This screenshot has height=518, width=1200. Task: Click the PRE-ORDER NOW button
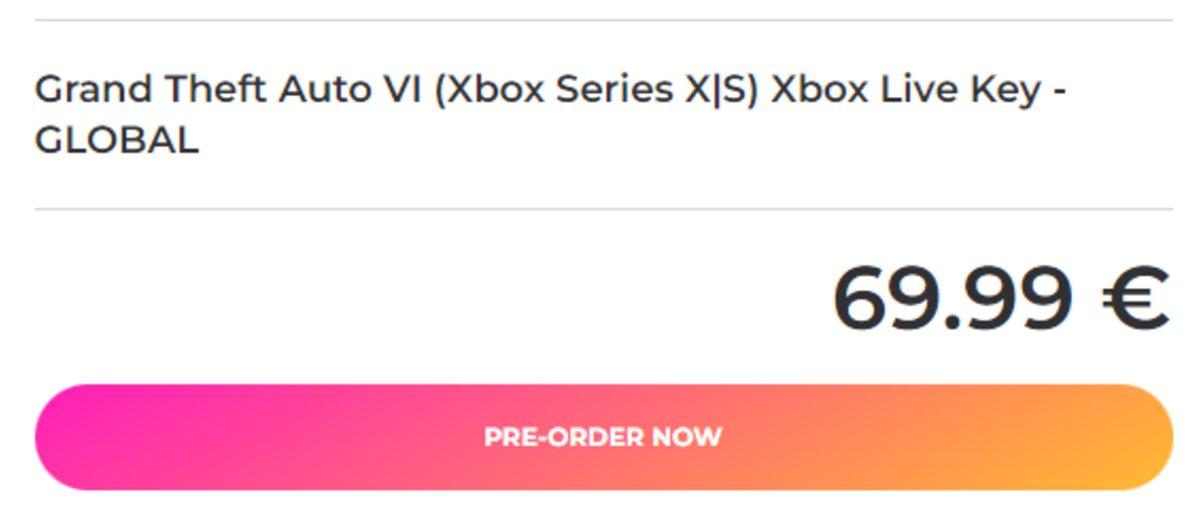[x=603, y=437]
